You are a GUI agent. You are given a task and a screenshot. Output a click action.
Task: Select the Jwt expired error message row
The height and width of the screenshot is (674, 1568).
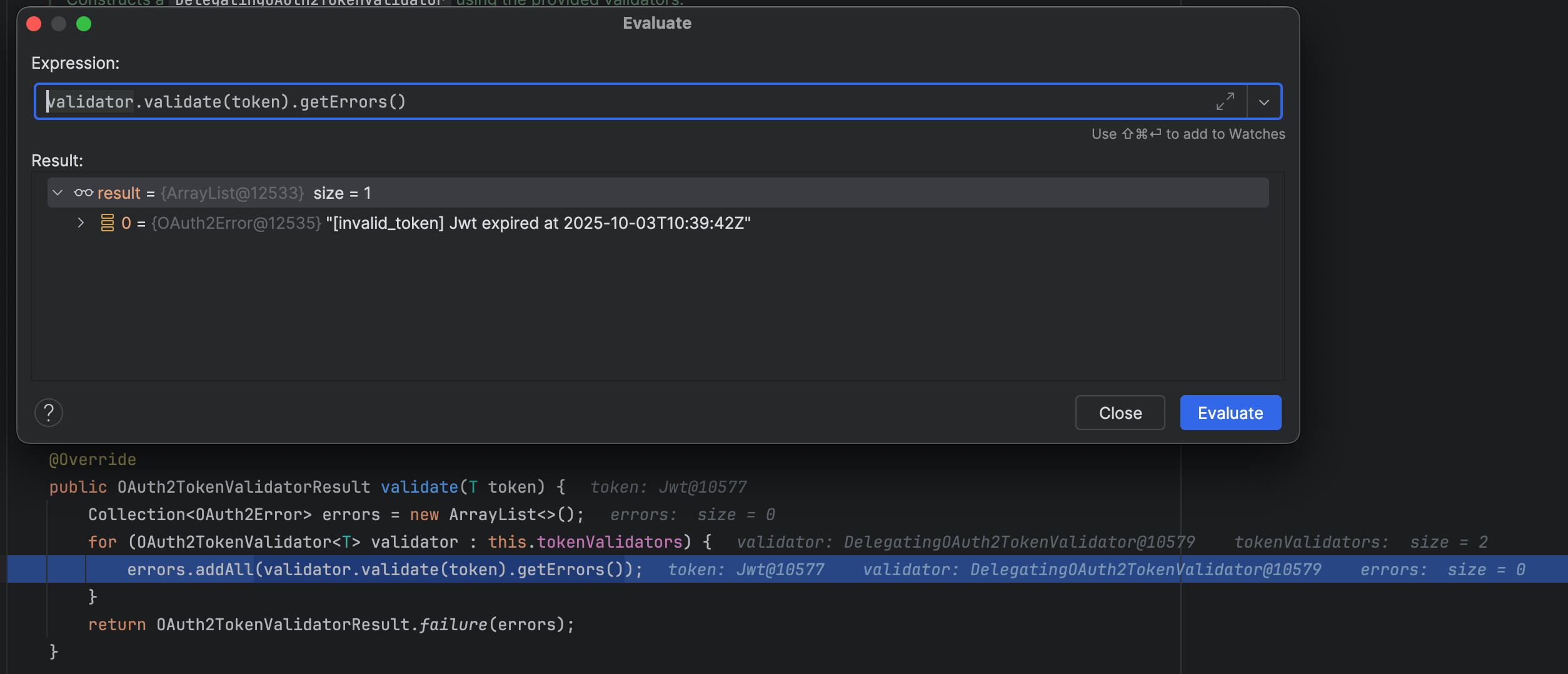(538, 223)
